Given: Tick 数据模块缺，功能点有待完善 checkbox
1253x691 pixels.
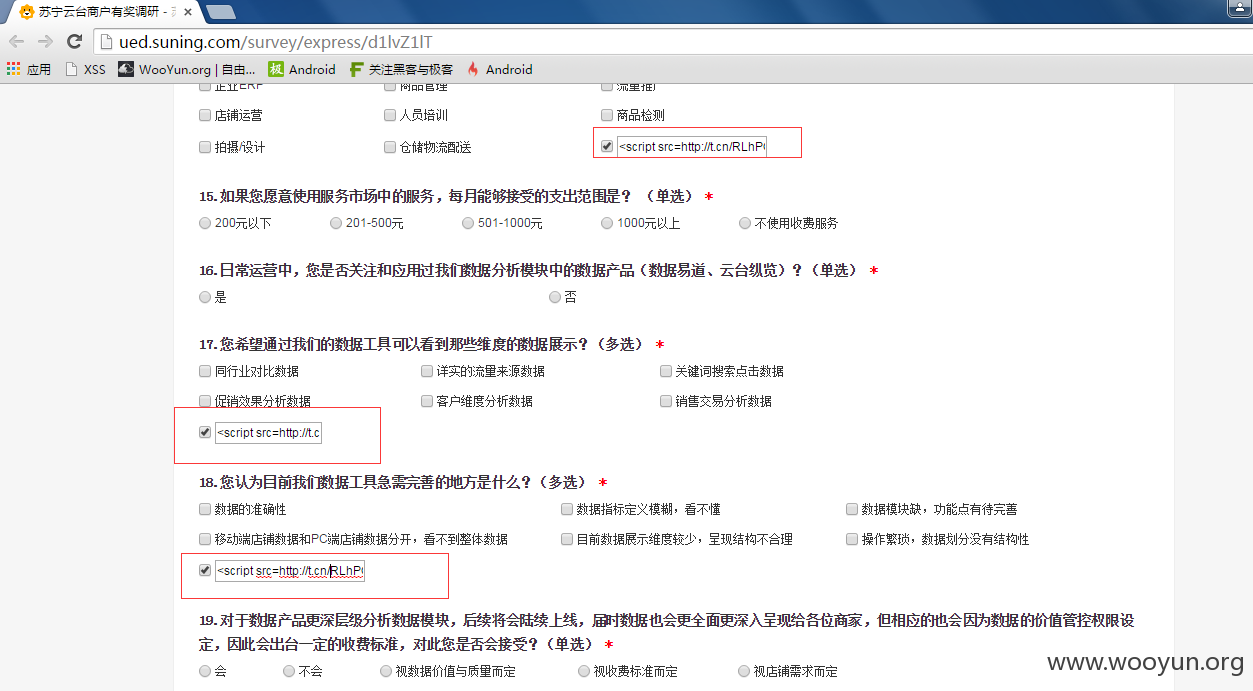Looking at the screenshot, I should (852, 509).
